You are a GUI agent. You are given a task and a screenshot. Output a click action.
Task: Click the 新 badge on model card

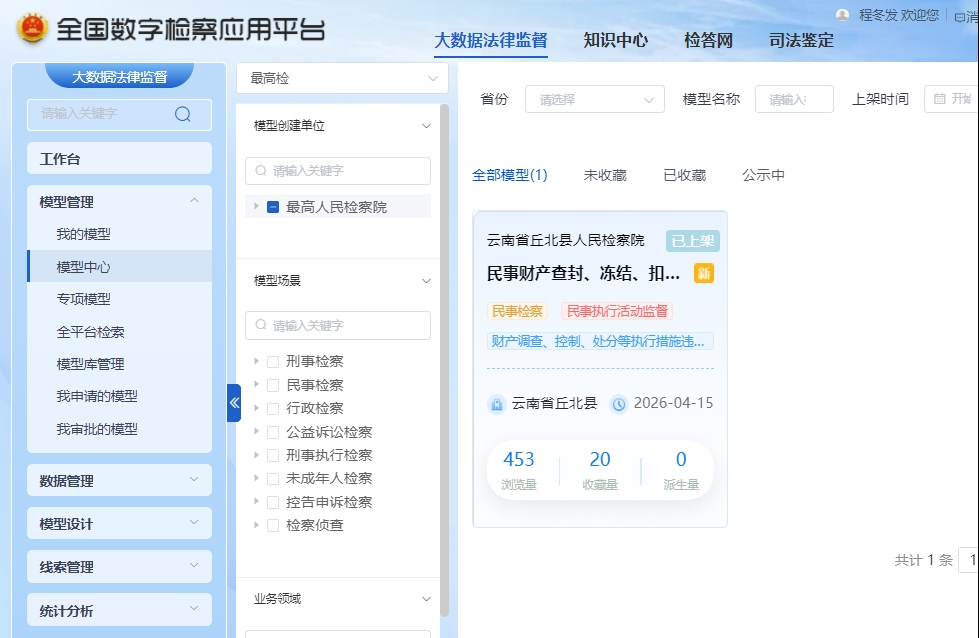[x=704, y=273]
